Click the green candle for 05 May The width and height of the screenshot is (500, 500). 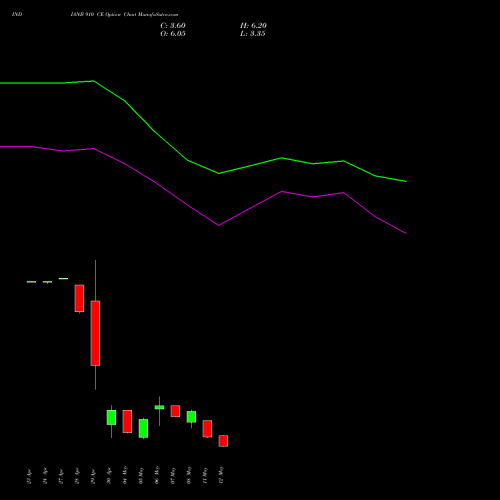[x=143, y=428]
